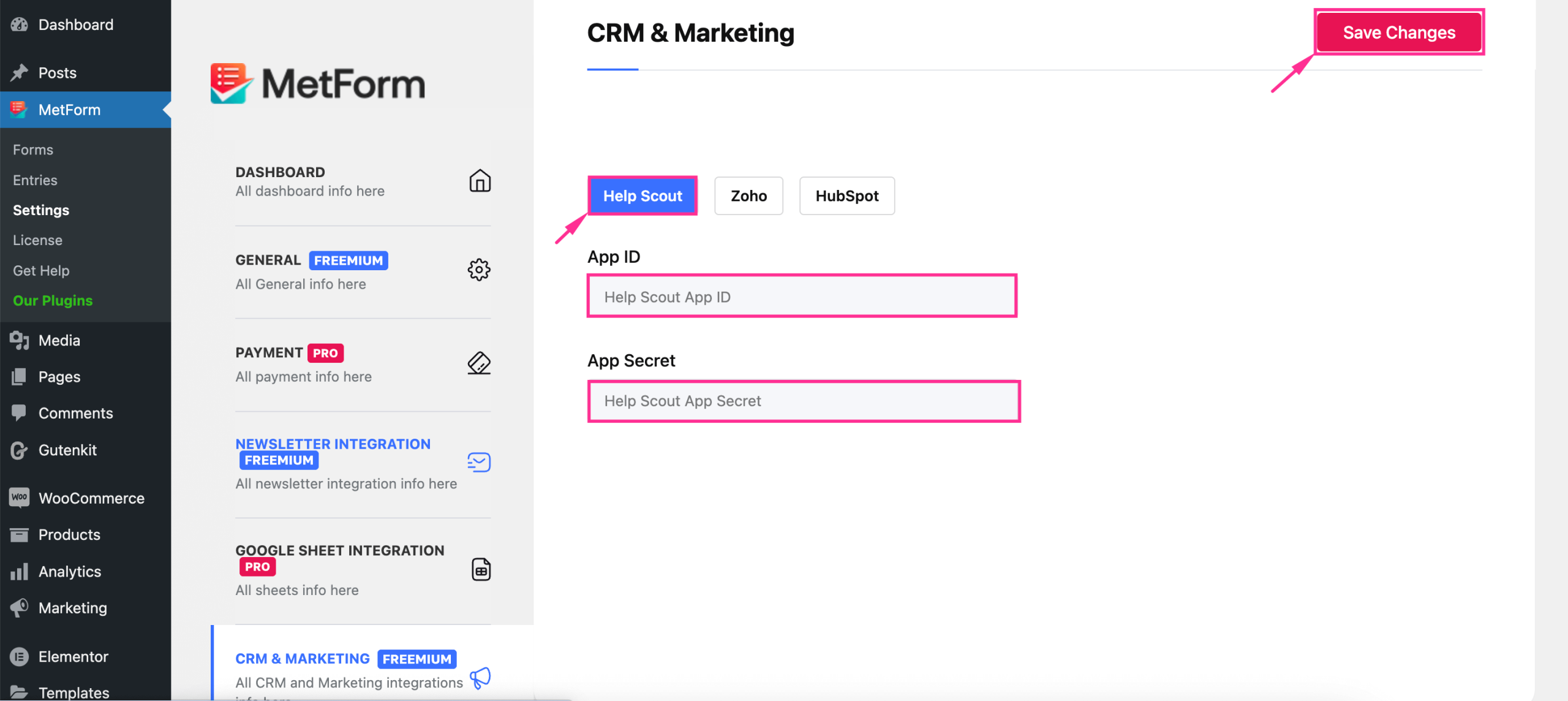Image resolution: width=1568 pixels, height=701 pixels.
Task: Click the CRM & Marketing megaphone icon
Action: point(480,678)
